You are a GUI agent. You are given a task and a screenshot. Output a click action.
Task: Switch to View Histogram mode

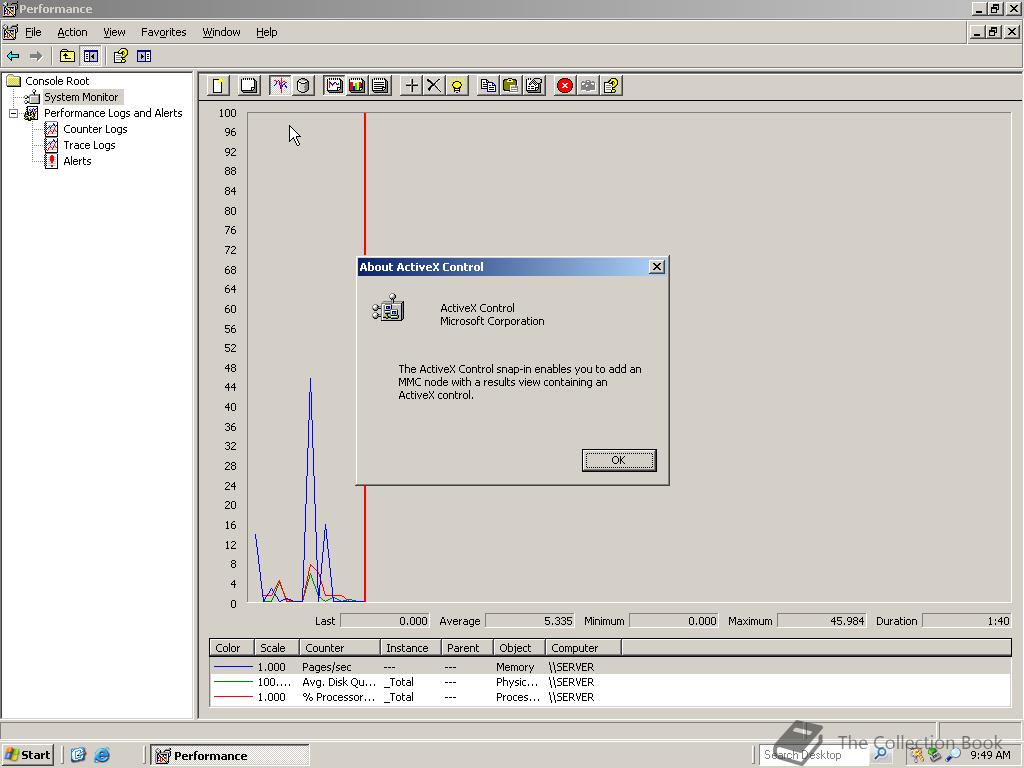click(x=357, y=86)
